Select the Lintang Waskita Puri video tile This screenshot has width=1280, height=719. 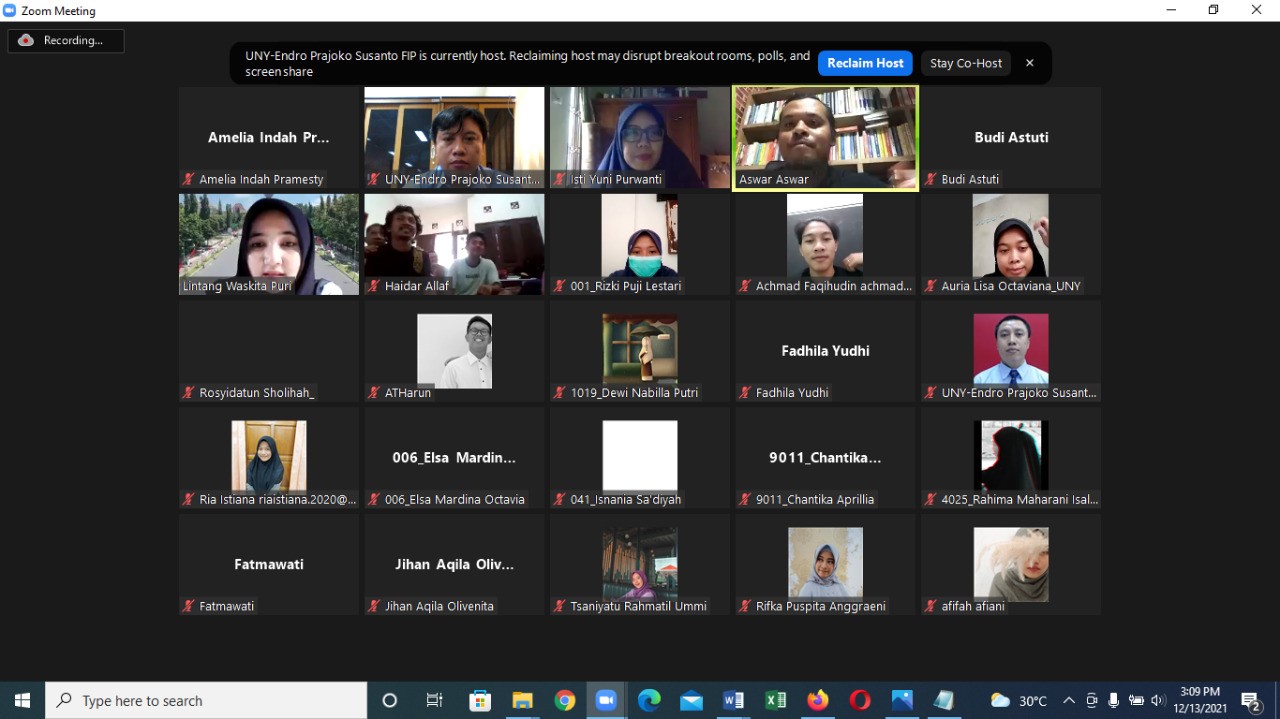point(269,244)
